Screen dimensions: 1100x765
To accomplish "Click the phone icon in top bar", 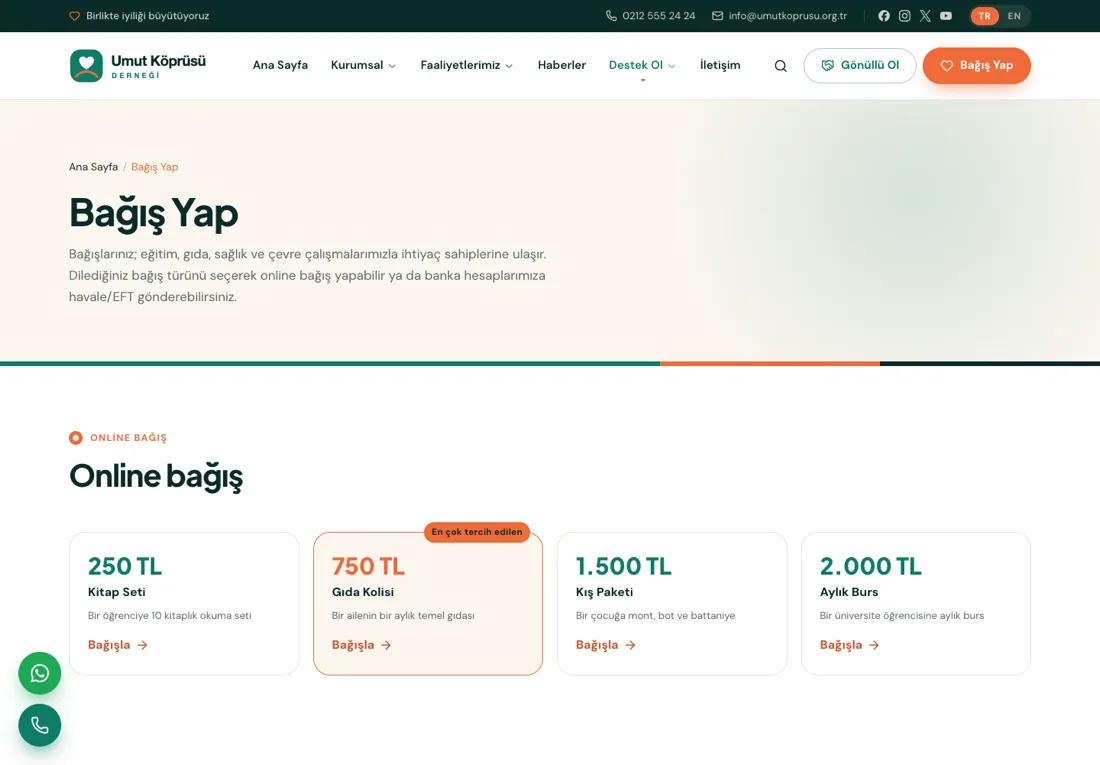I will pyautogui.click(x=611, y=15).
